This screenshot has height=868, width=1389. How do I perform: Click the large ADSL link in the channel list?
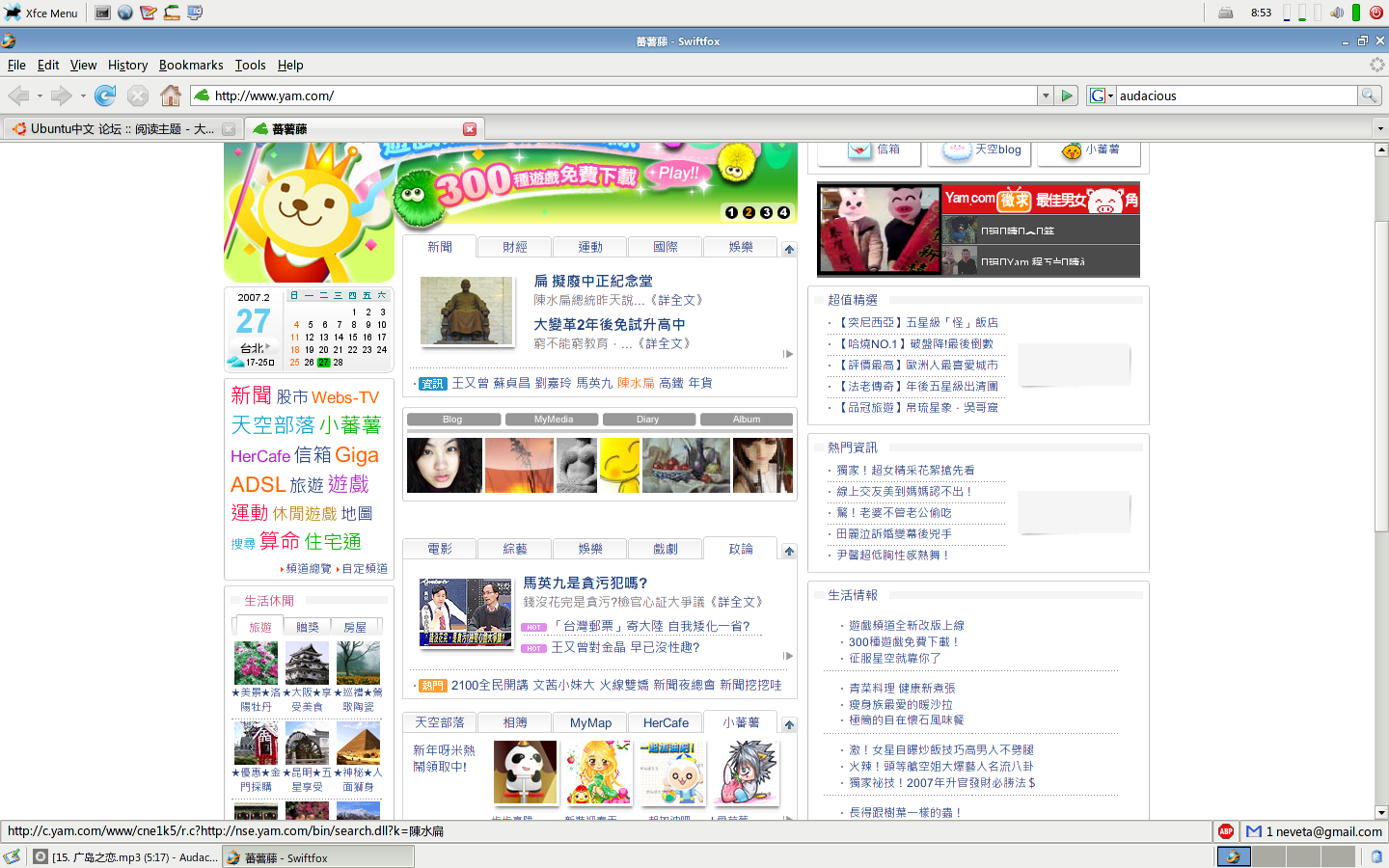[258, 484]
